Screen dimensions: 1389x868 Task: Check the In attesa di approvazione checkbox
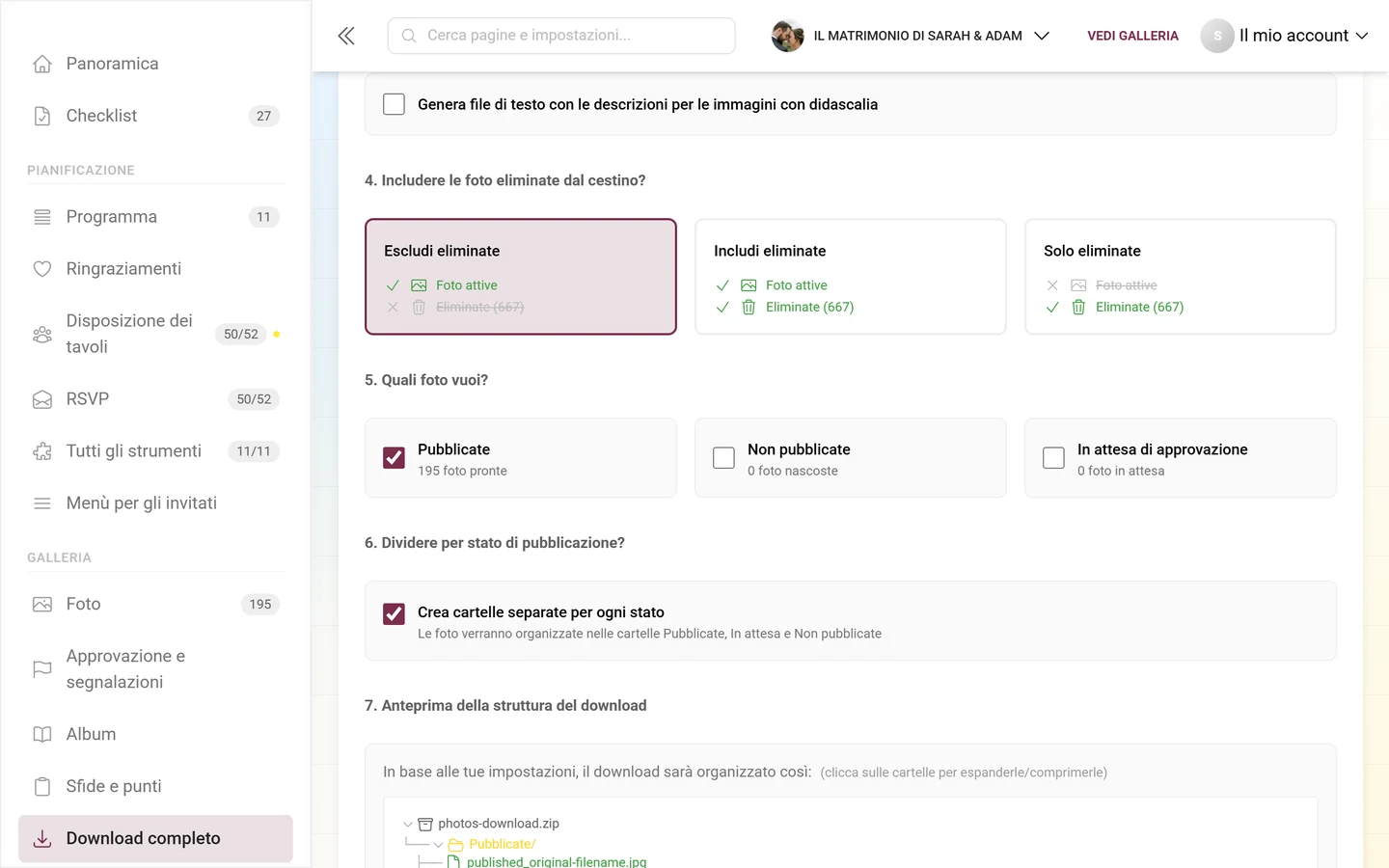click(x=1053, y=458)
